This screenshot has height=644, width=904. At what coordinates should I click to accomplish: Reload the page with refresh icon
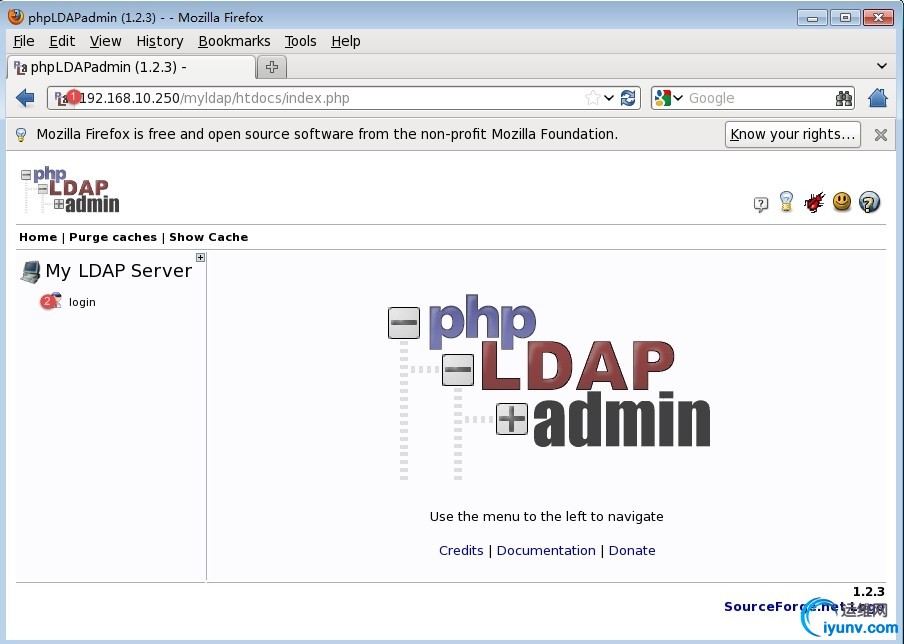[628, 98]
